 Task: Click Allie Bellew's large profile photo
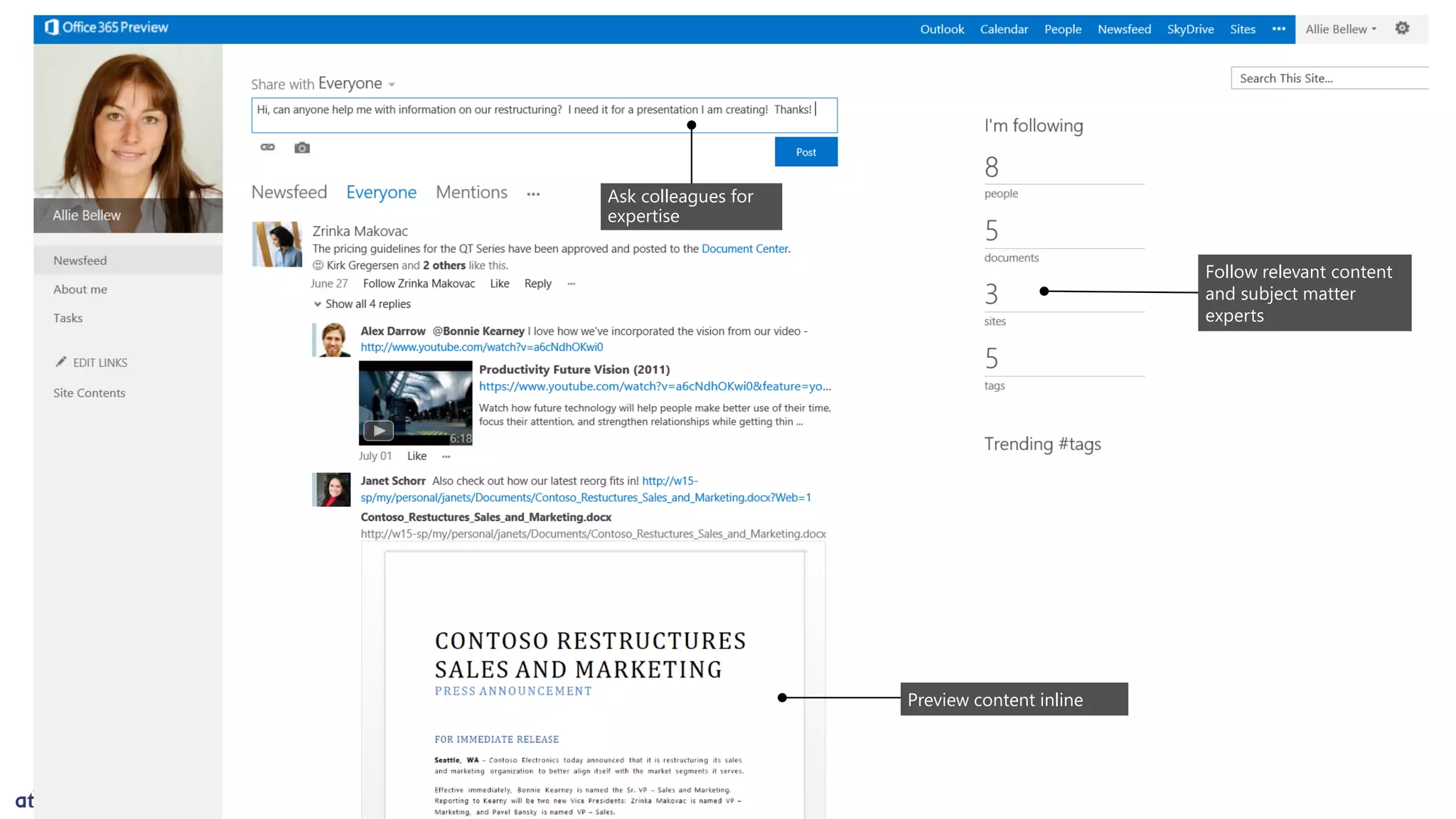coord(128,122)
